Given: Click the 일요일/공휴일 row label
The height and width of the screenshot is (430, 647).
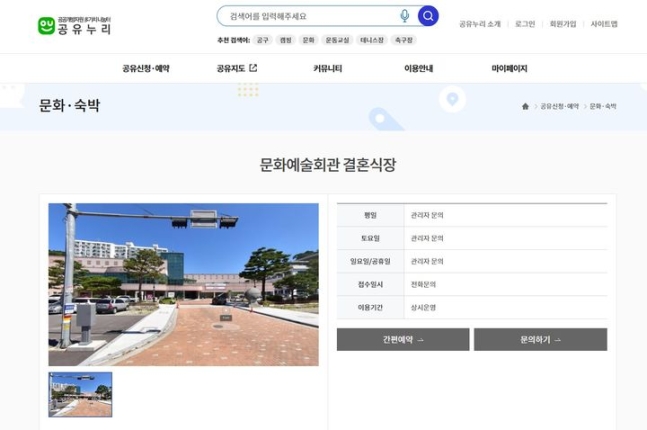Looking at the screenshot, I should [370, 261].
